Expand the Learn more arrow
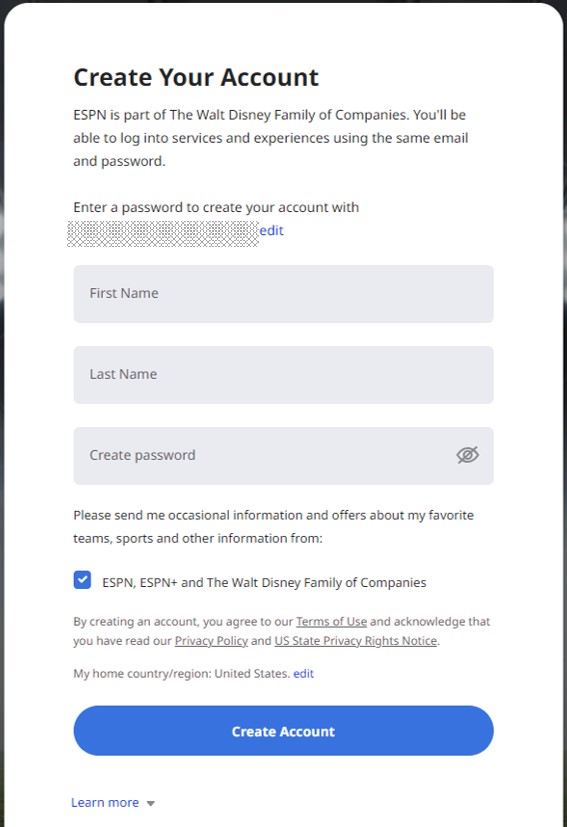The image size is (567, 827). coord(151,803)
